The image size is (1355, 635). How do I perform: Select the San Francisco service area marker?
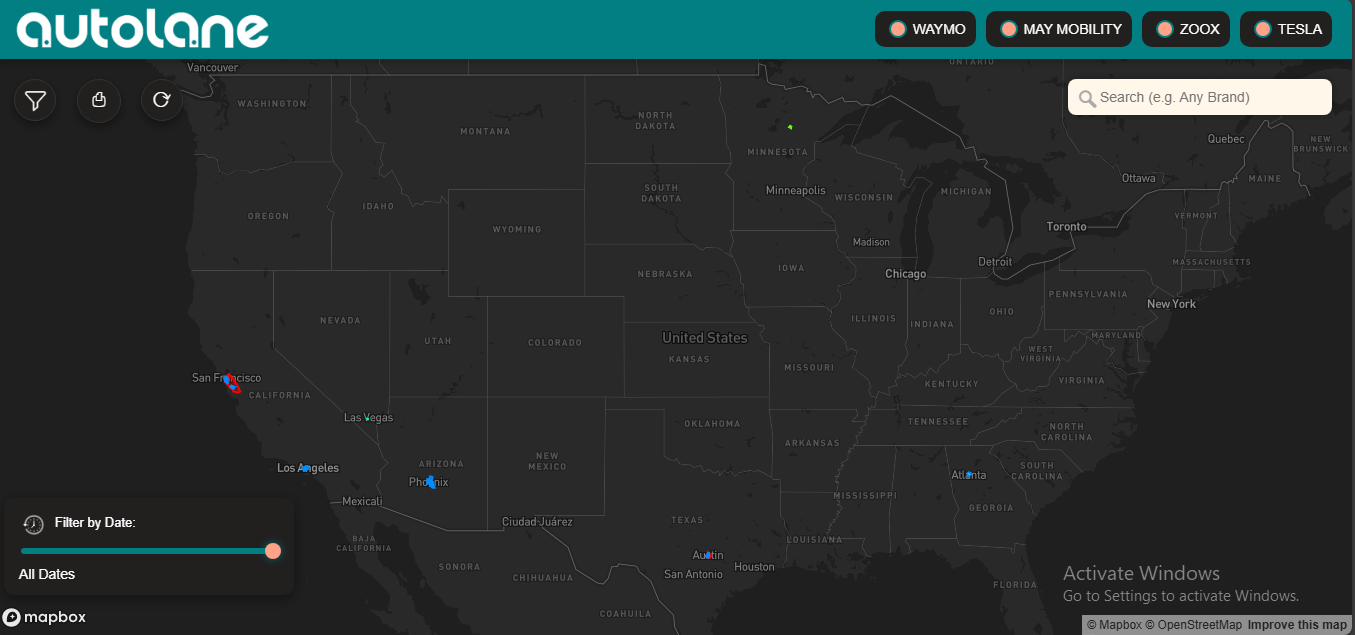click(231, 383)
